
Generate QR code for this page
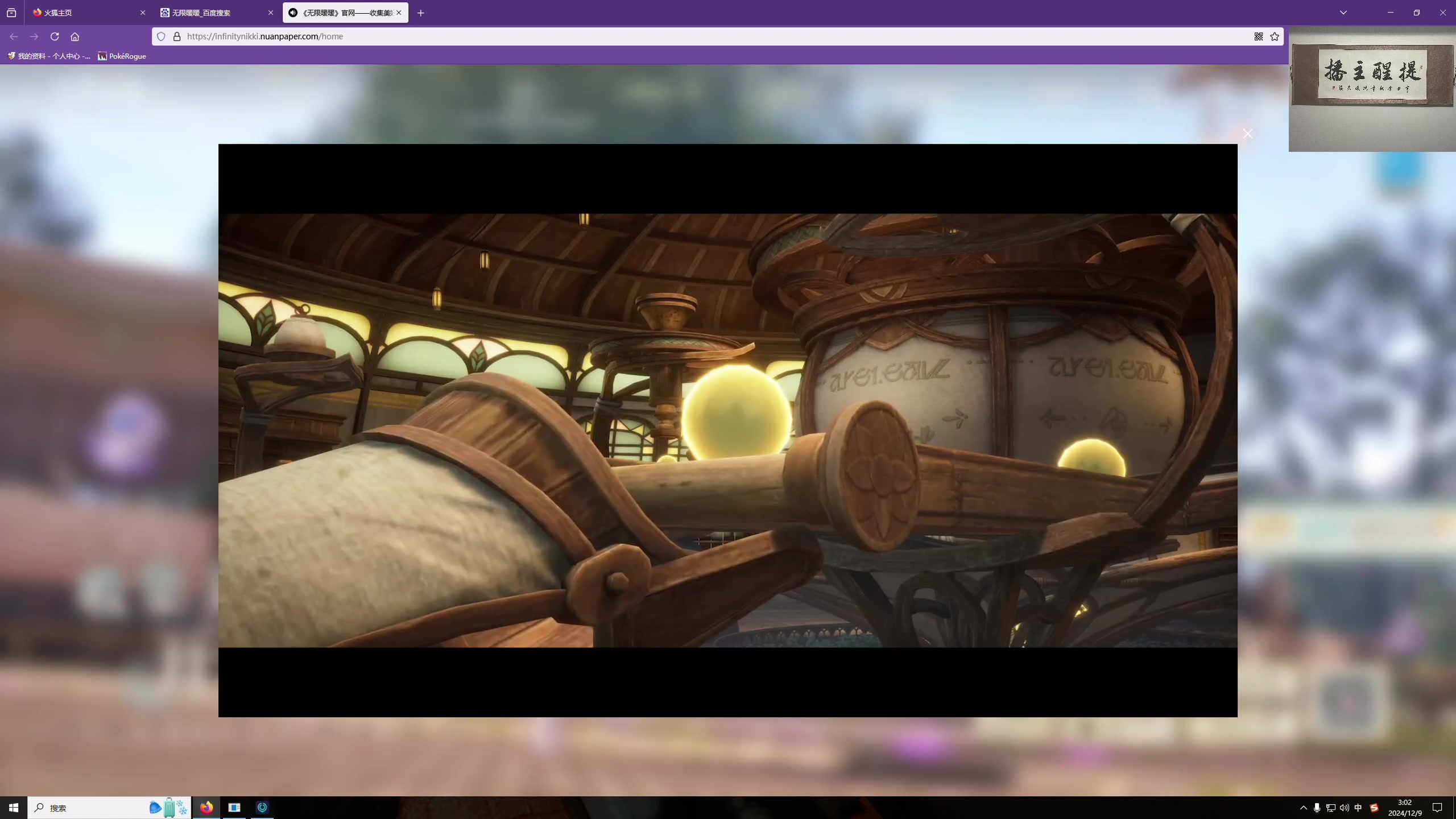tap(1259, 36)
